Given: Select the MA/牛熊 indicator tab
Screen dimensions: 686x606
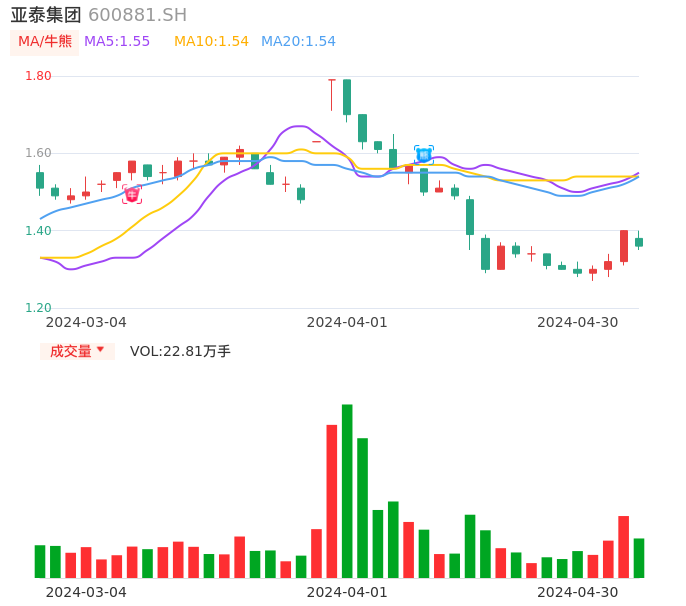Looking at the screenshot, I should point(45,42).
